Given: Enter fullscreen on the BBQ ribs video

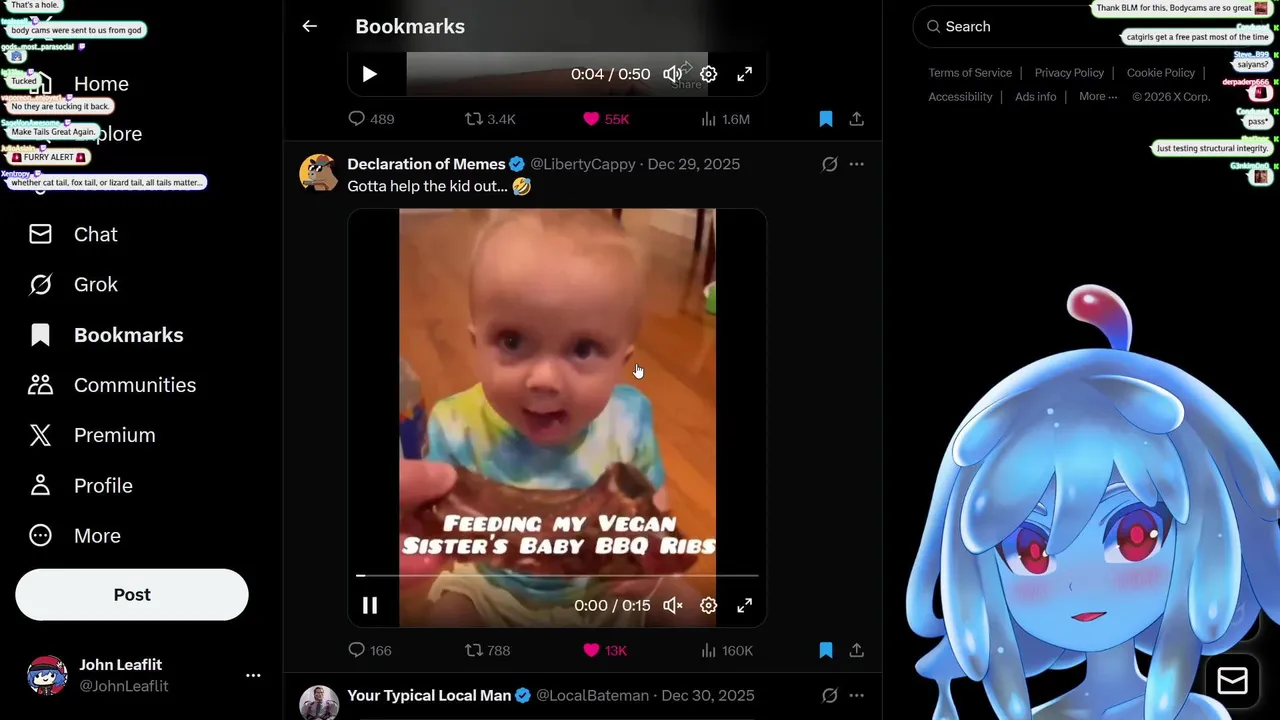Looking at the screenshot, I should click(x=745, y=605).
